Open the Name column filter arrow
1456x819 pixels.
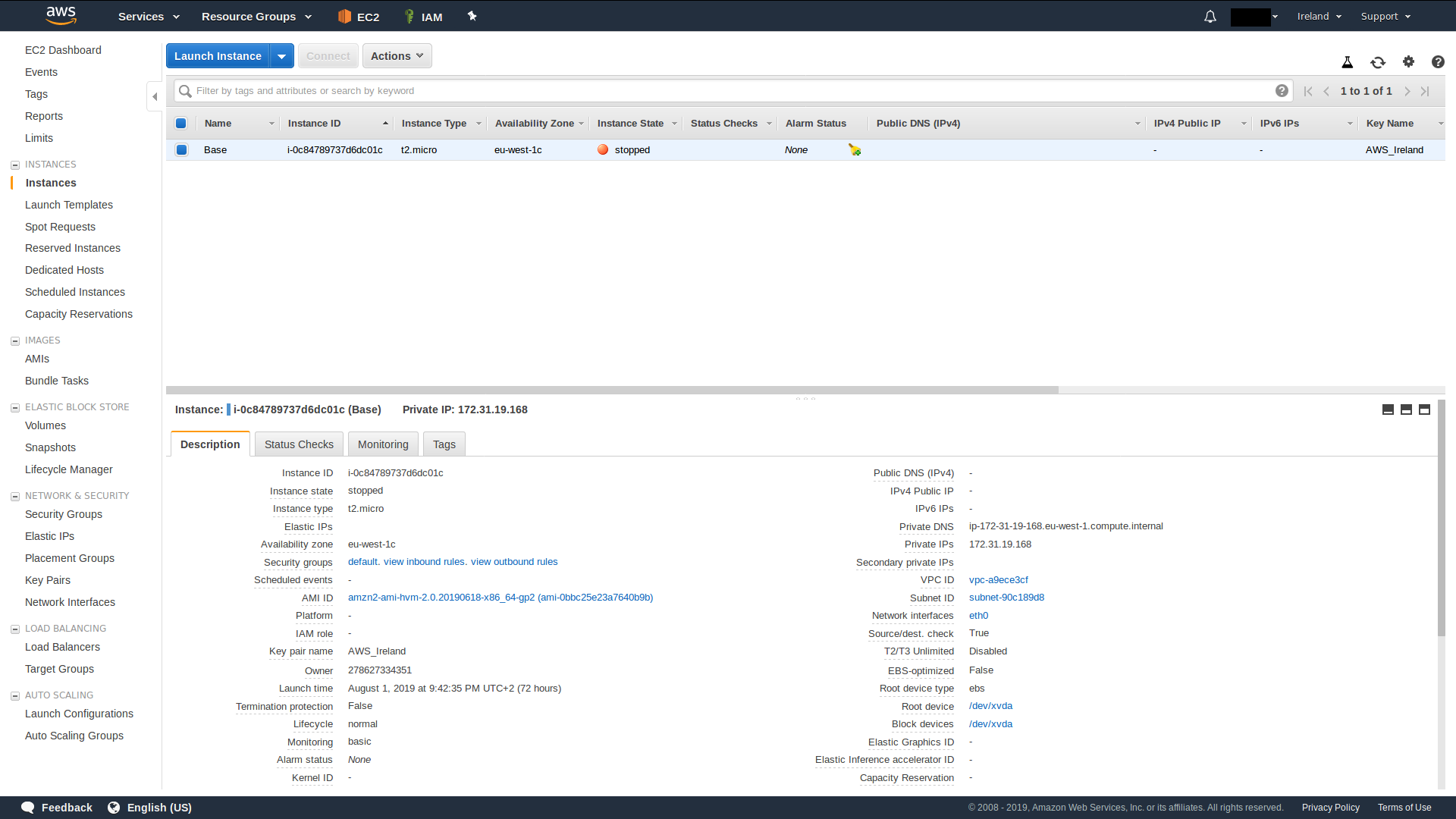271,124
